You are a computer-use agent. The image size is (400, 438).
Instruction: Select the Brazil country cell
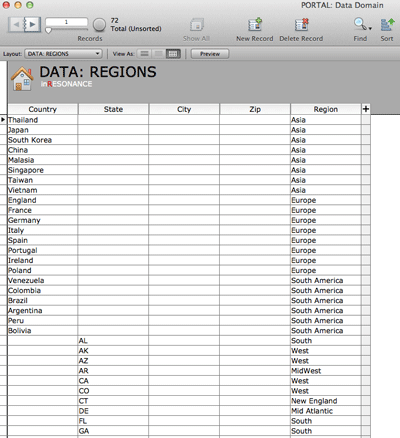pos(43,300)
